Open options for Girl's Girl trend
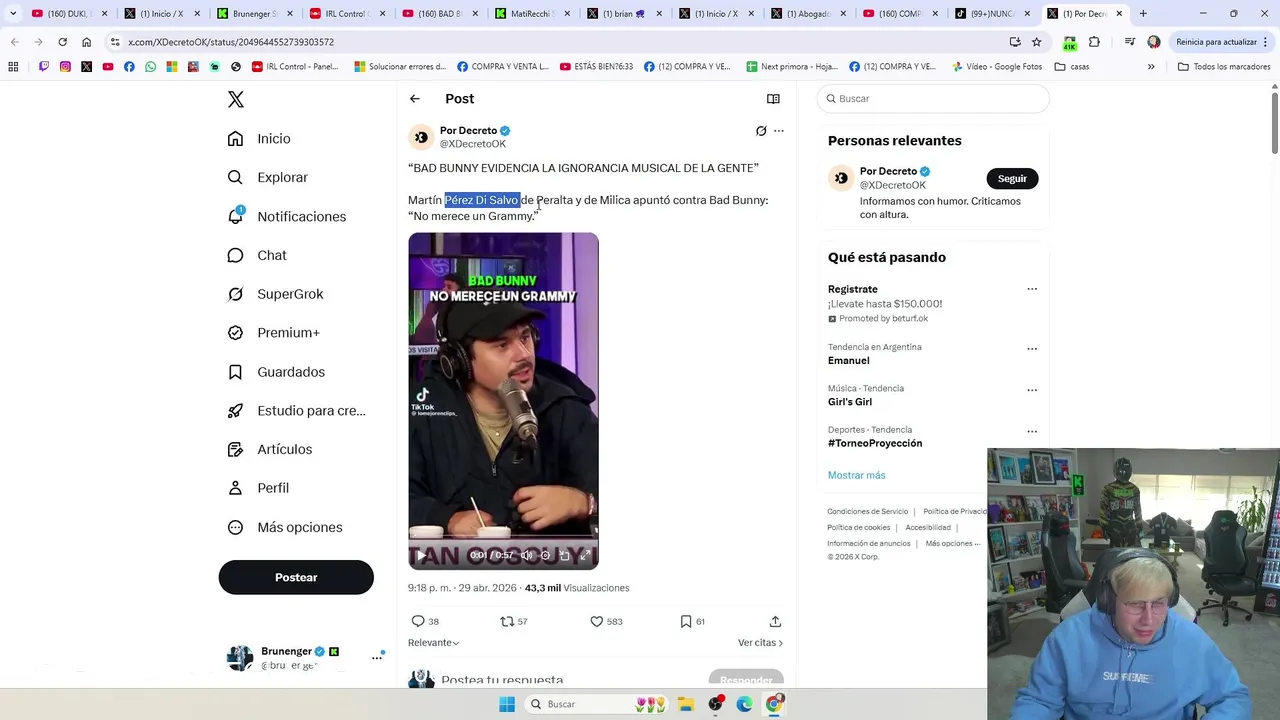Viewport: 1280px width, 720px height. pyautogui.click(x=1032, y=390)
